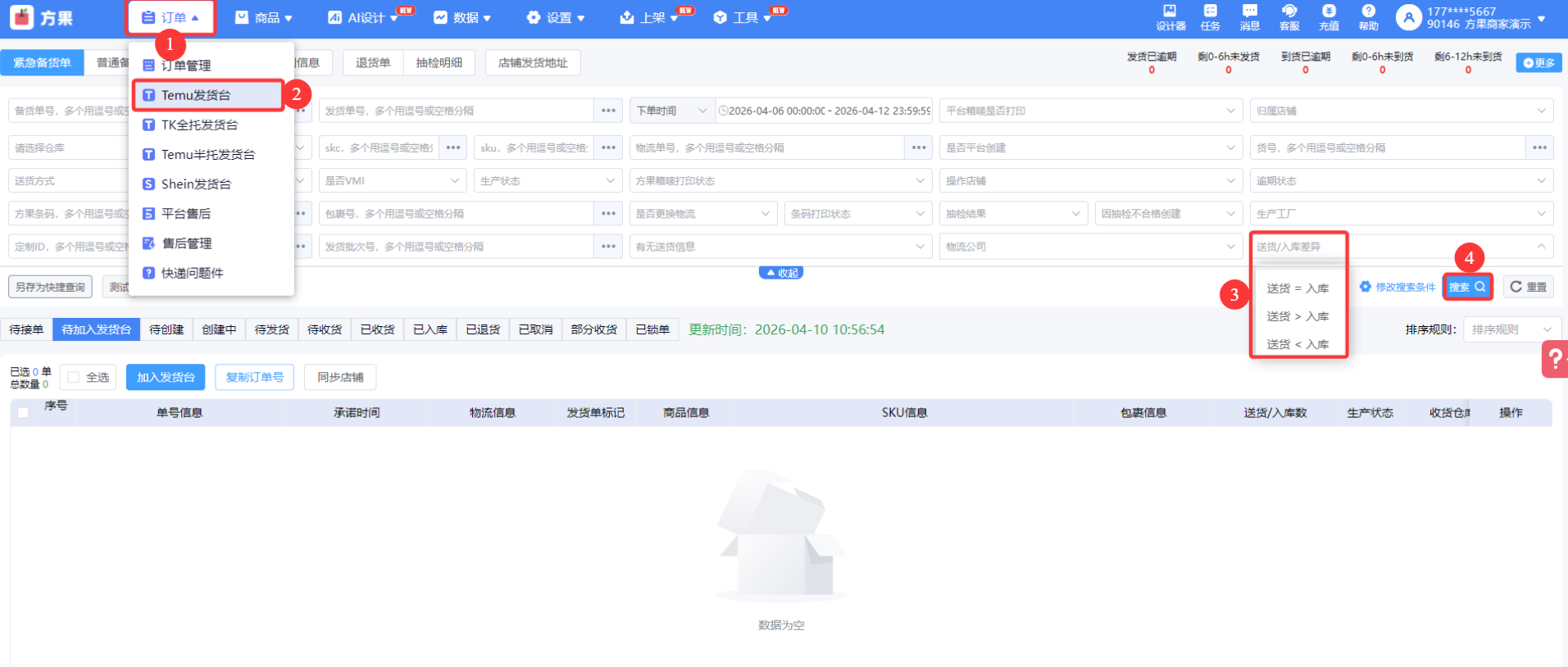This screenshot has width=1568, height=667.
Task: Open the 设计器 designer icon
Action: pos(1170,16)
